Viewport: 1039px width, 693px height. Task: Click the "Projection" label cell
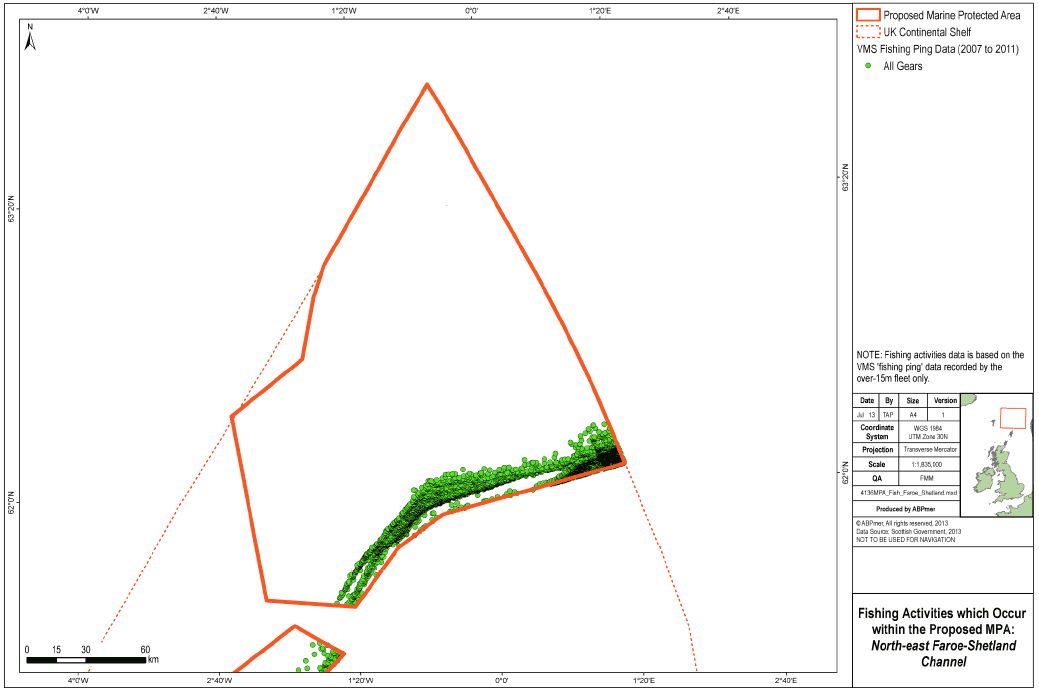pos(876,450)
